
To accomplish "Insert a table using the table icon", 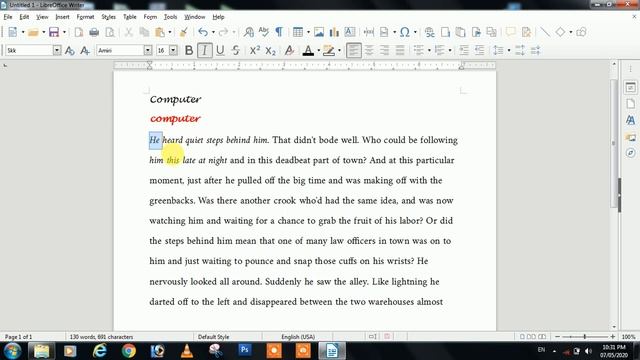I will 298,32.
